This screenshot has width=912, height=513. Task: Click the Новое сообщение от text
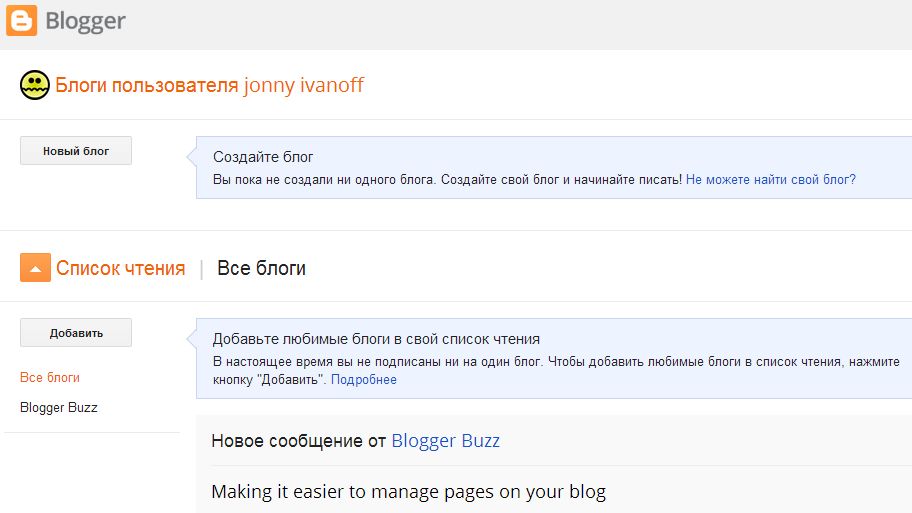298,440
